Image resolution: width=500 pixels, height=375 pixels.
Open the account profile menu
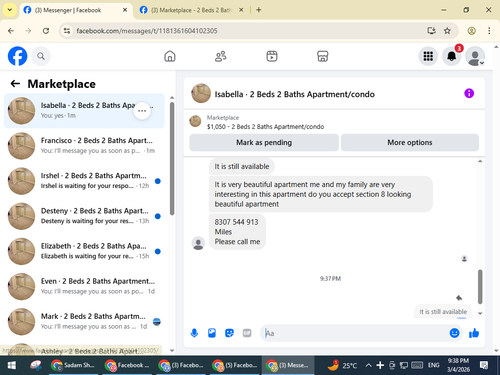(475, 56)
